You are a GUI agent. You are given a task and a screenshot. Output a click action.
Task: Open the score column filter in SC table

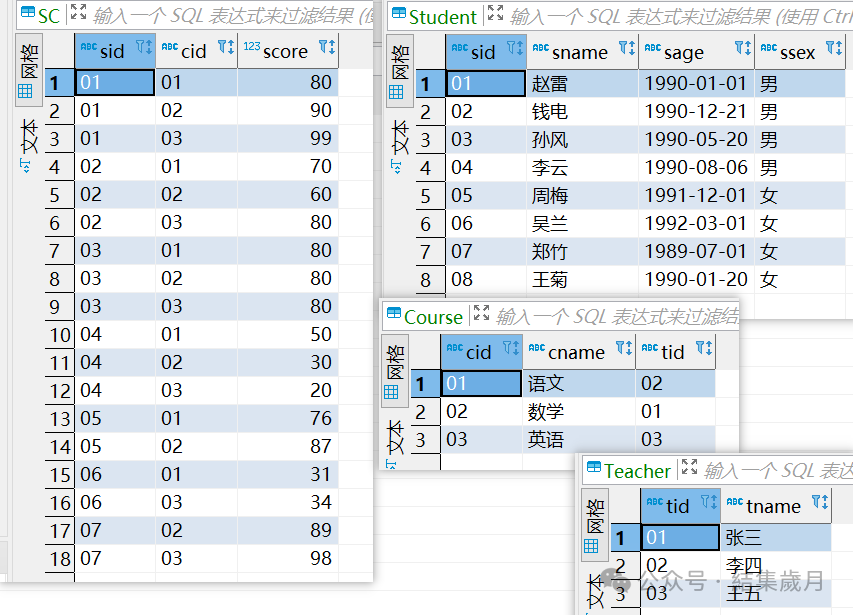pyautogui.click(x=327, y=47)
